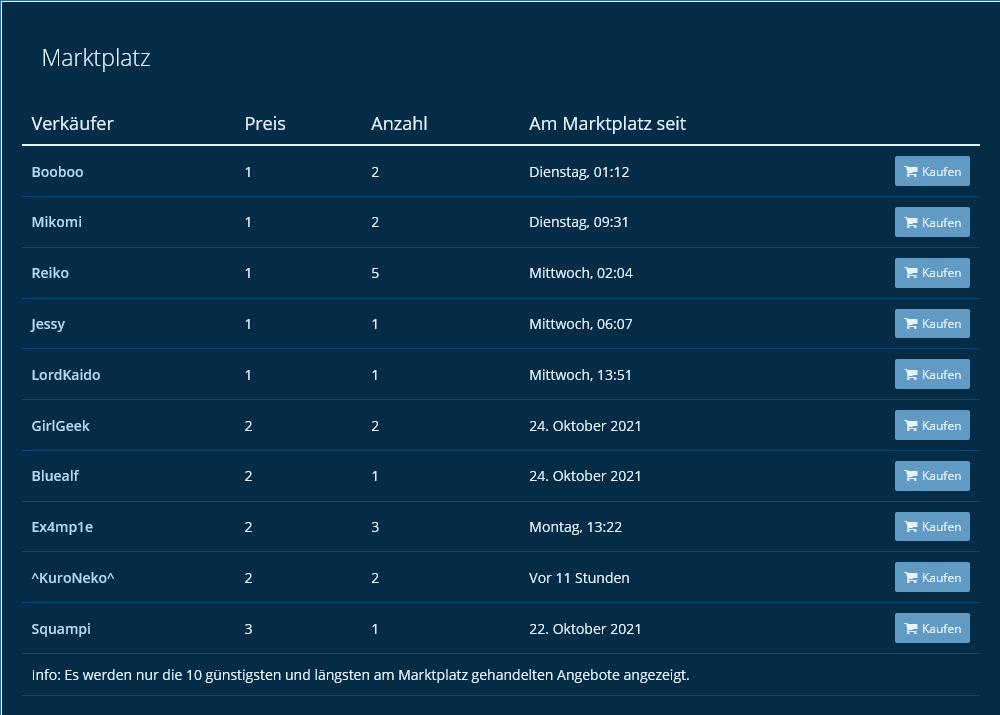The height and width of the screenshot is (715, 1000).
Task: Click the Anzahl column header
Action: (399, 124)
